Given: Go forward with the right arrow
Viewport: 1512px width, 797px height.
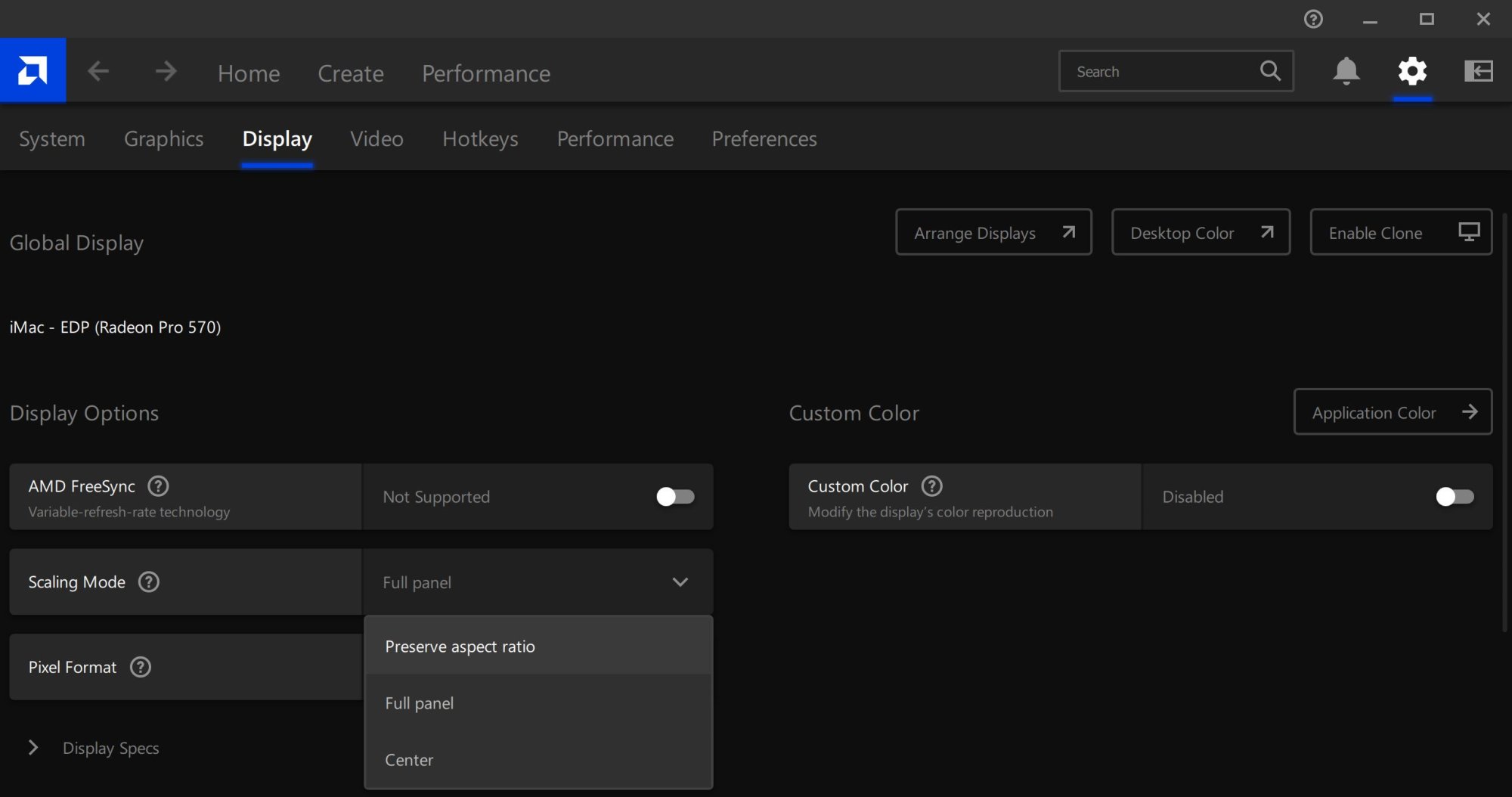Looking at the screenshot, I should coord(166,72).
